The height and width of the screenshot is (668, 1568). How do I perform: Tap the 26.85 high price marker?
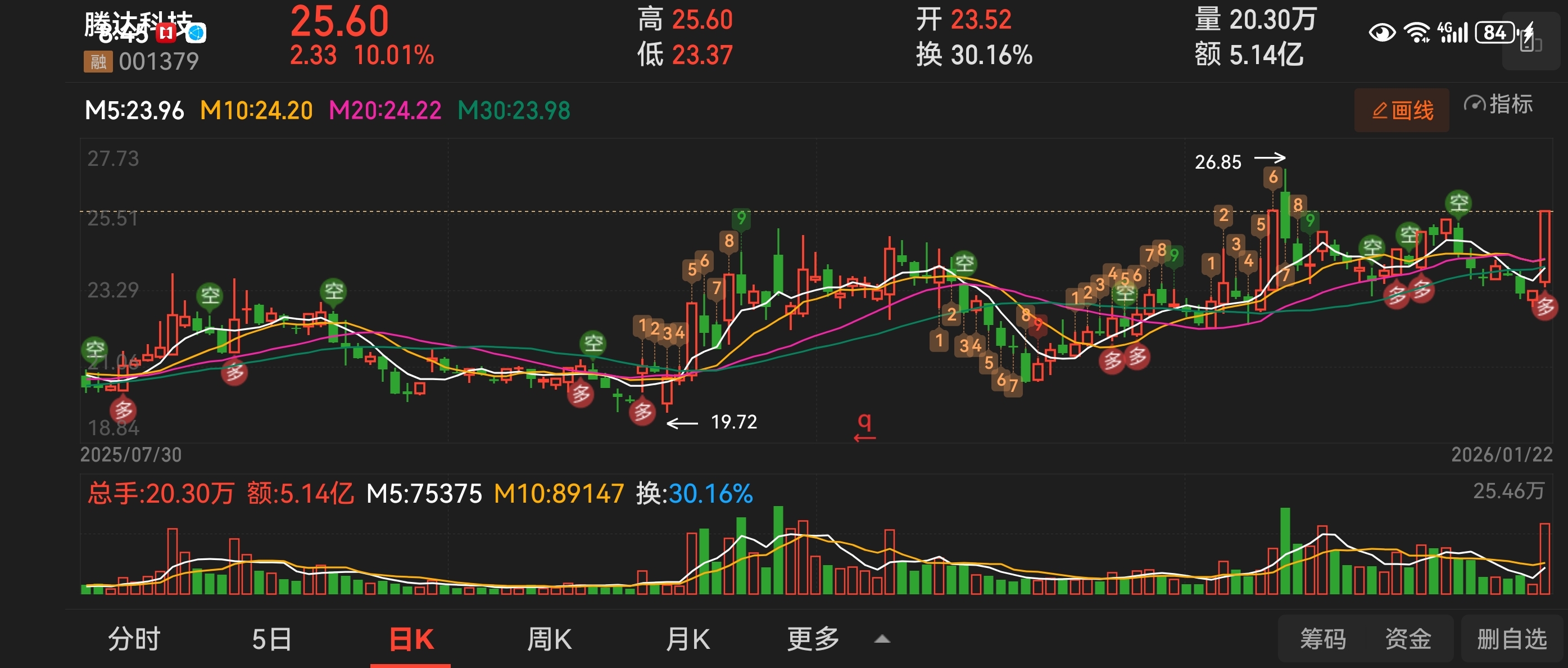point(1218,162)
